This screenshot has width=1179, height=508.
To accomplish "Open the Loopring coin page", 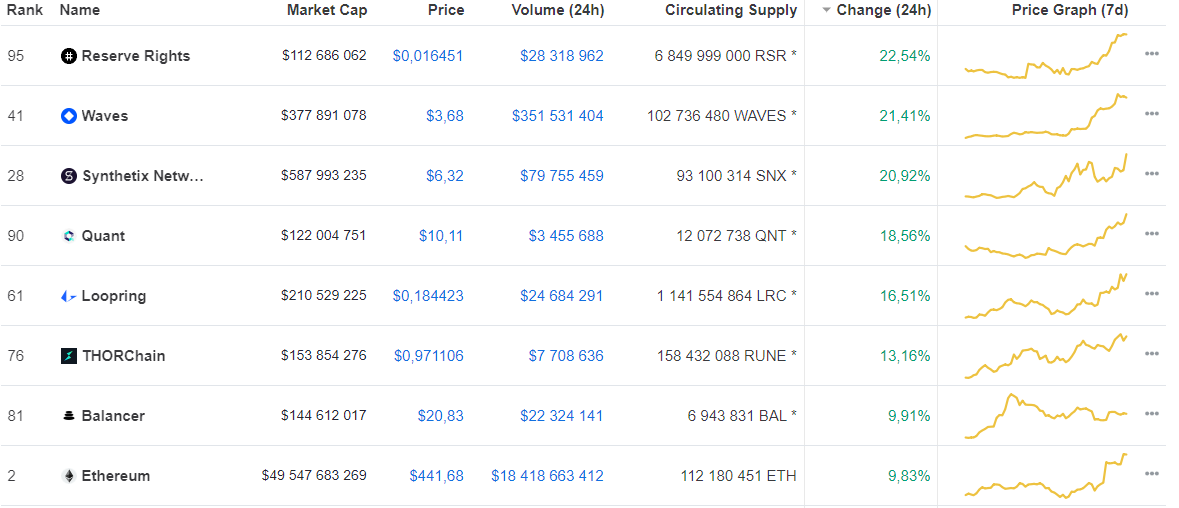I will click(114, 296).
